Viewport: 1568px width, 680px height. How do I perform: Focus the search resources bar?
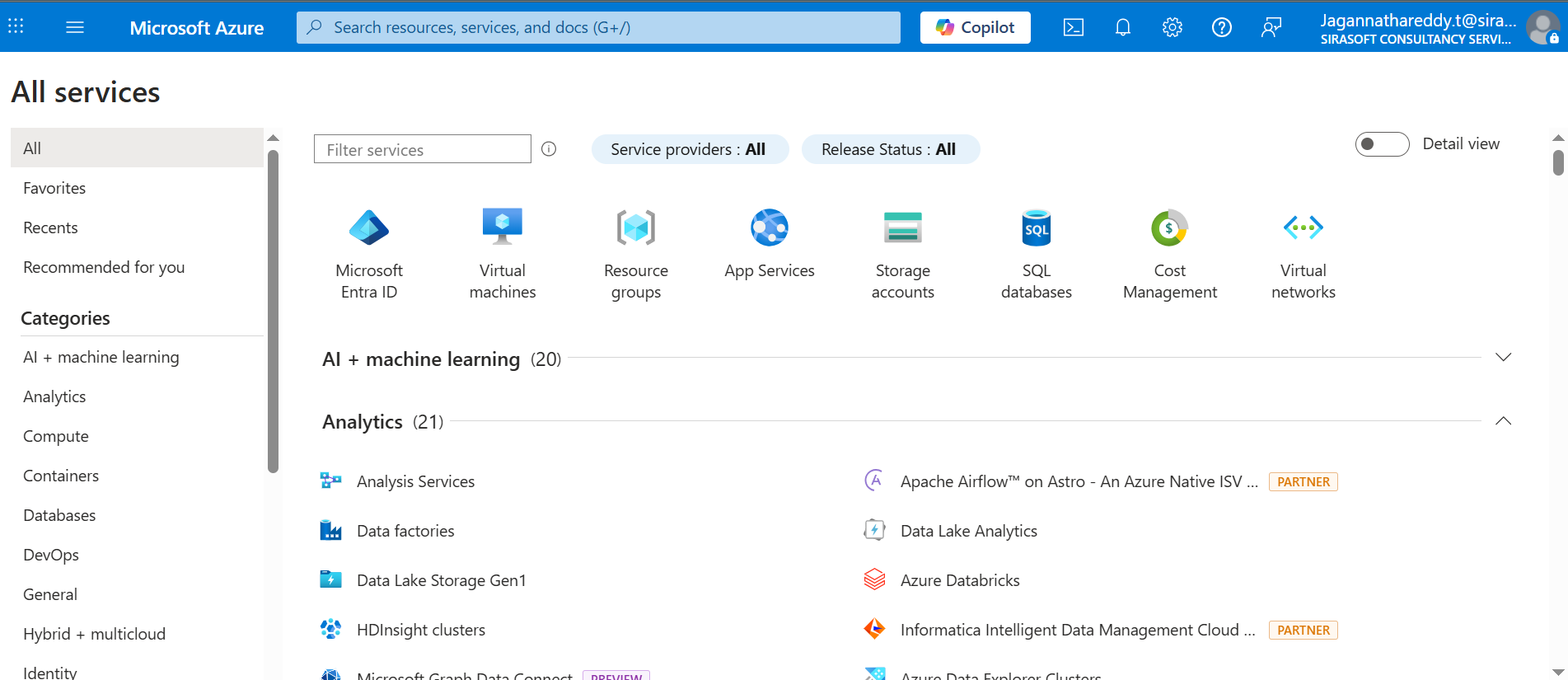point(598,27)
